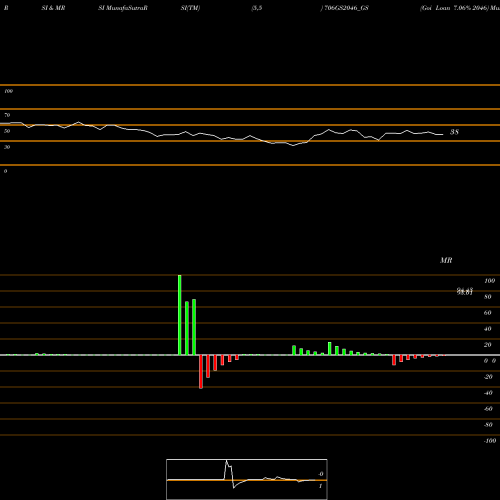Click the 'MR' panel label

pos(446,260)
